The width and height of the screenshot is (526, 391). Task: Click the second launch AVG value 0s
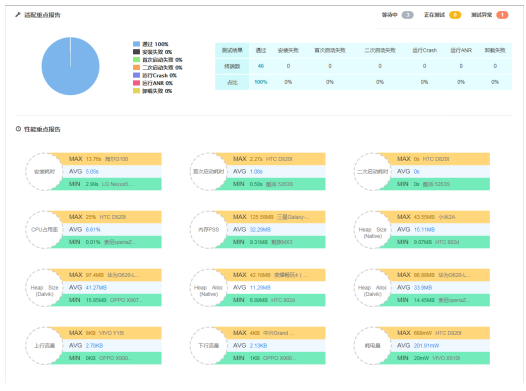click(416, 171)
